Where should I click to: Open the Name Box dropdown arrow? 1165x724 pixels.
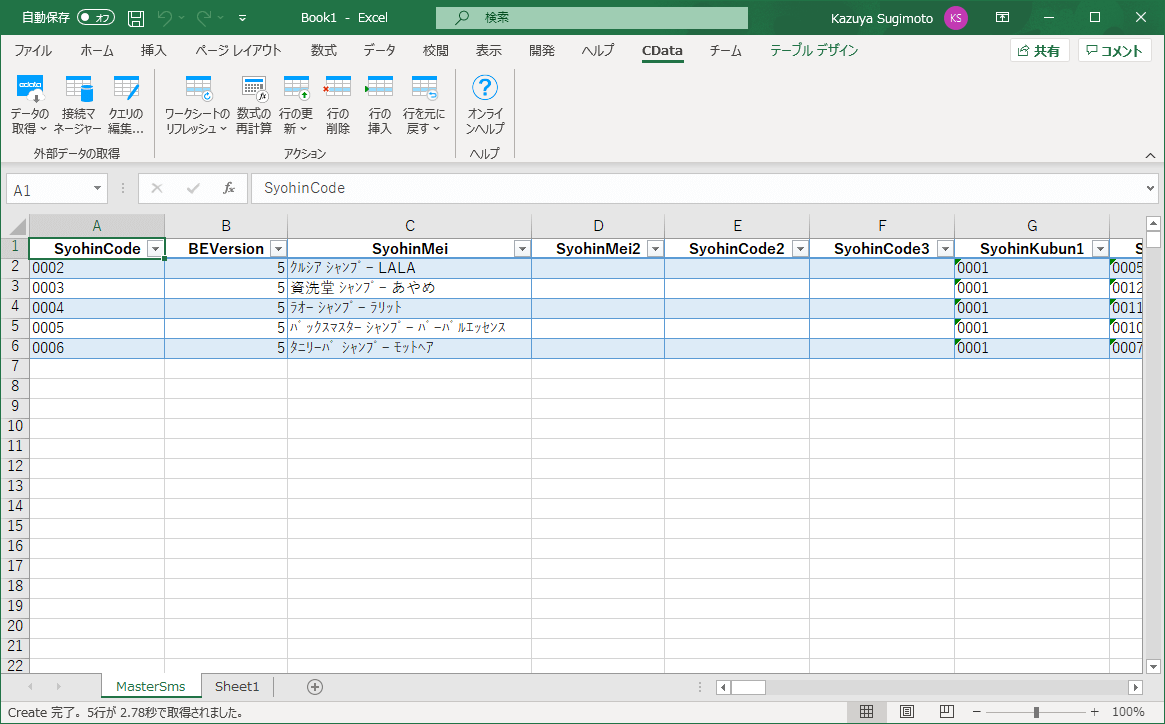tap(98, 188)
